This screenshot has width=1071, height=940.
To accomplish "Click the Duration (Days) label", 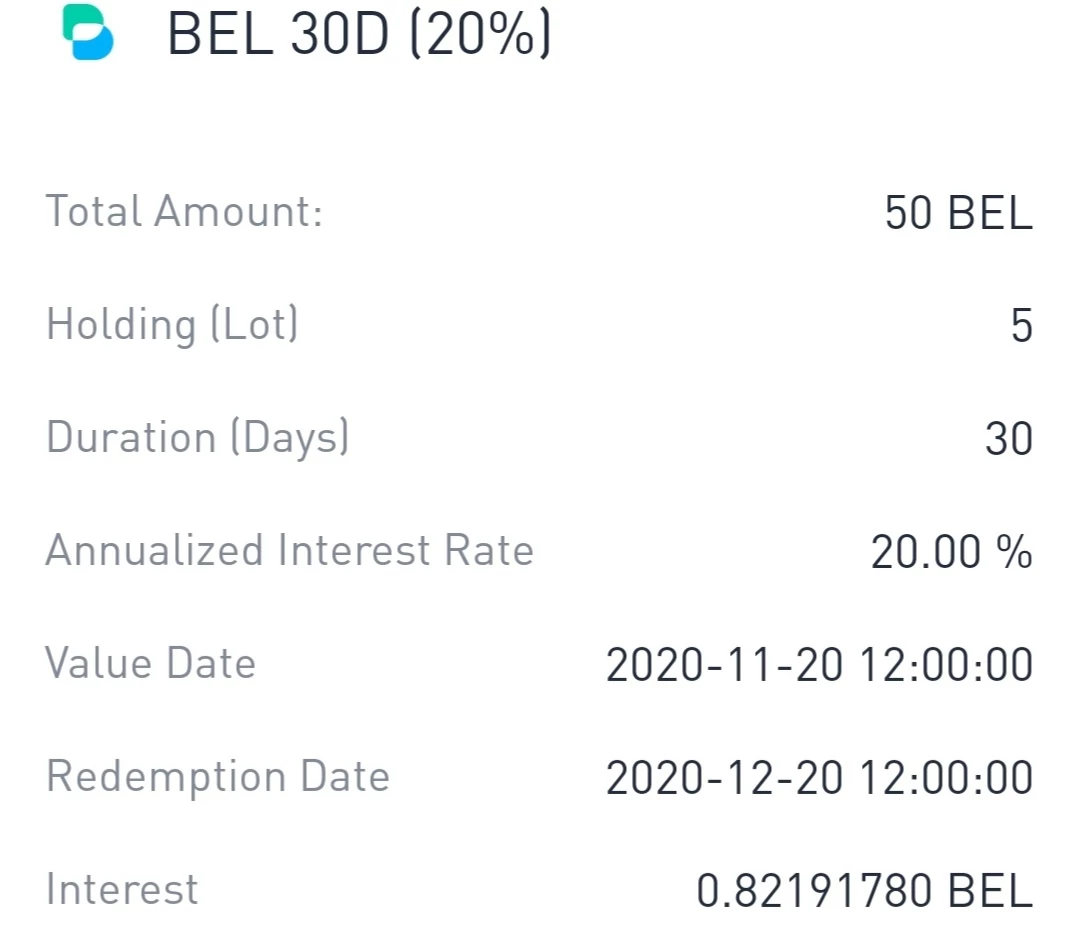I will (197, 437).
